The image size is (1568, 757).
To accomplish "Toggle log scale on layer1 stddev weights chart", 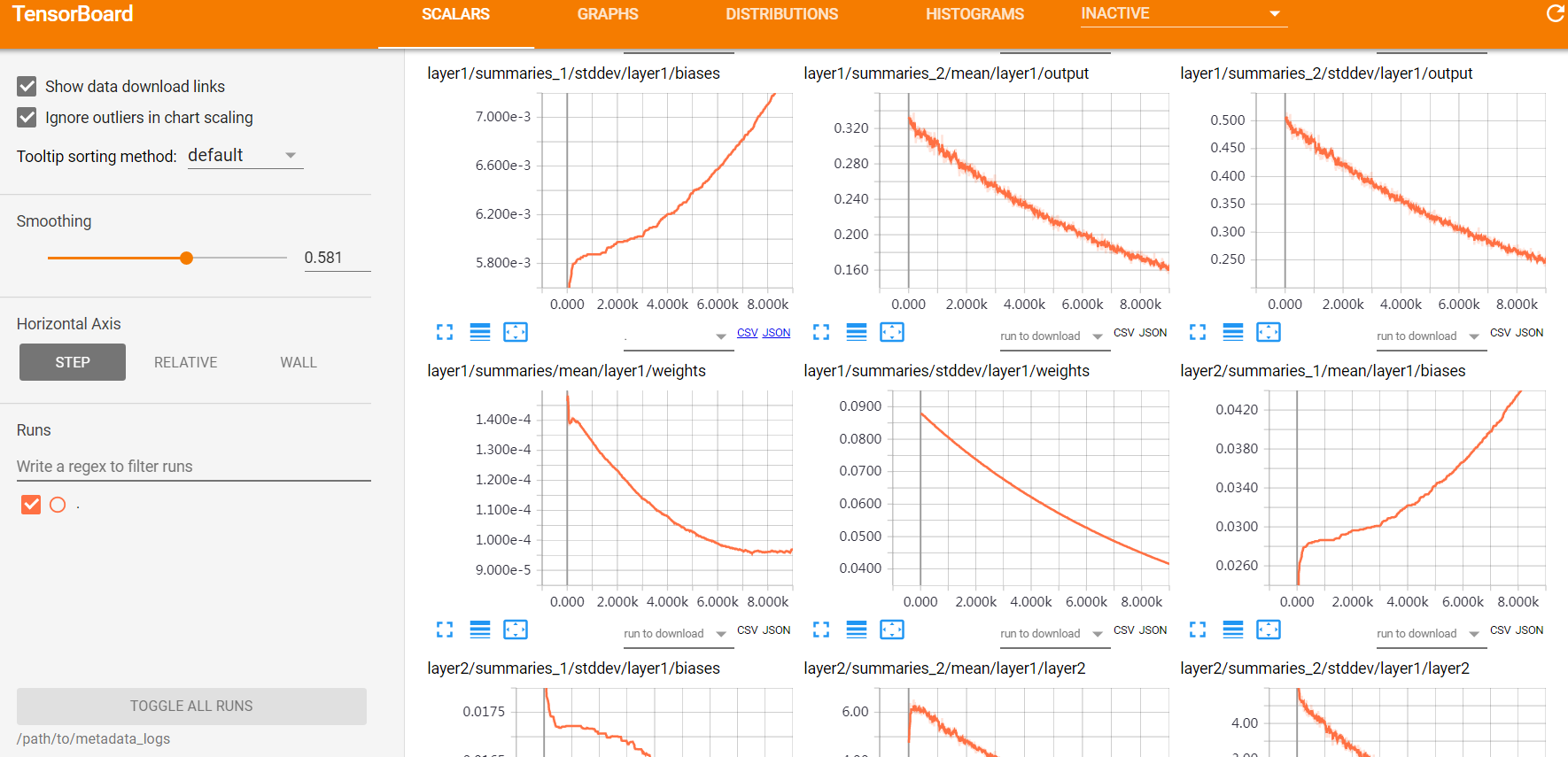I will (x=857, y=630).
